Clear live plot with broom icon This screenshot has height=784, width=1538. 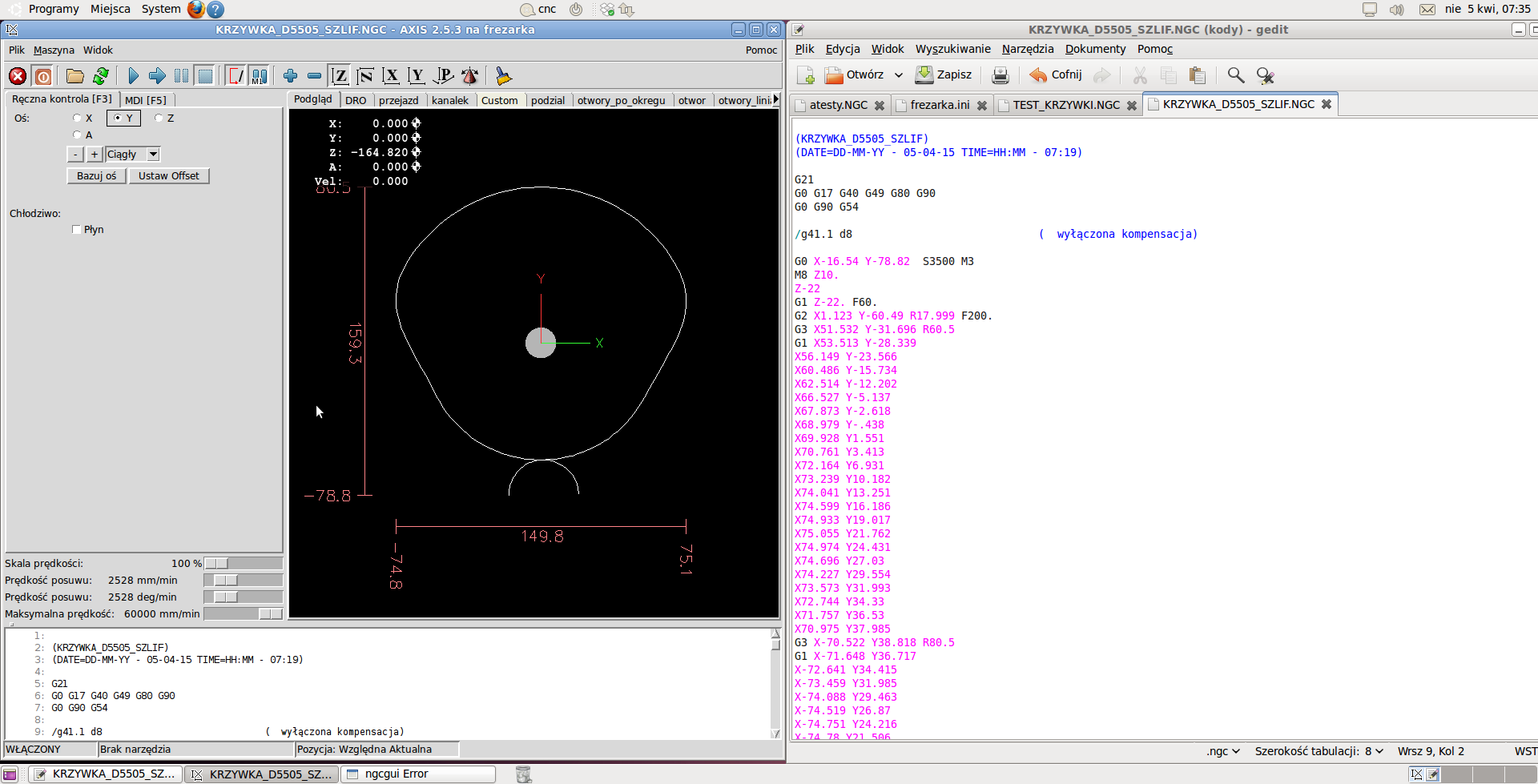click(x=503, y=76)
